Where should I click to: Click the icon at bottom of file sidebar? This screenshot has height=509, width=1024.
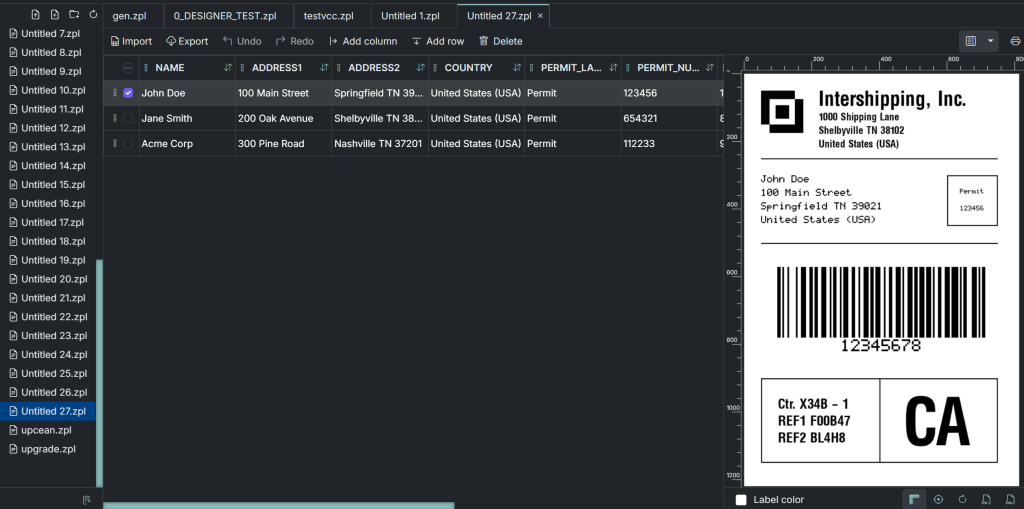click(x=86, y=500)
